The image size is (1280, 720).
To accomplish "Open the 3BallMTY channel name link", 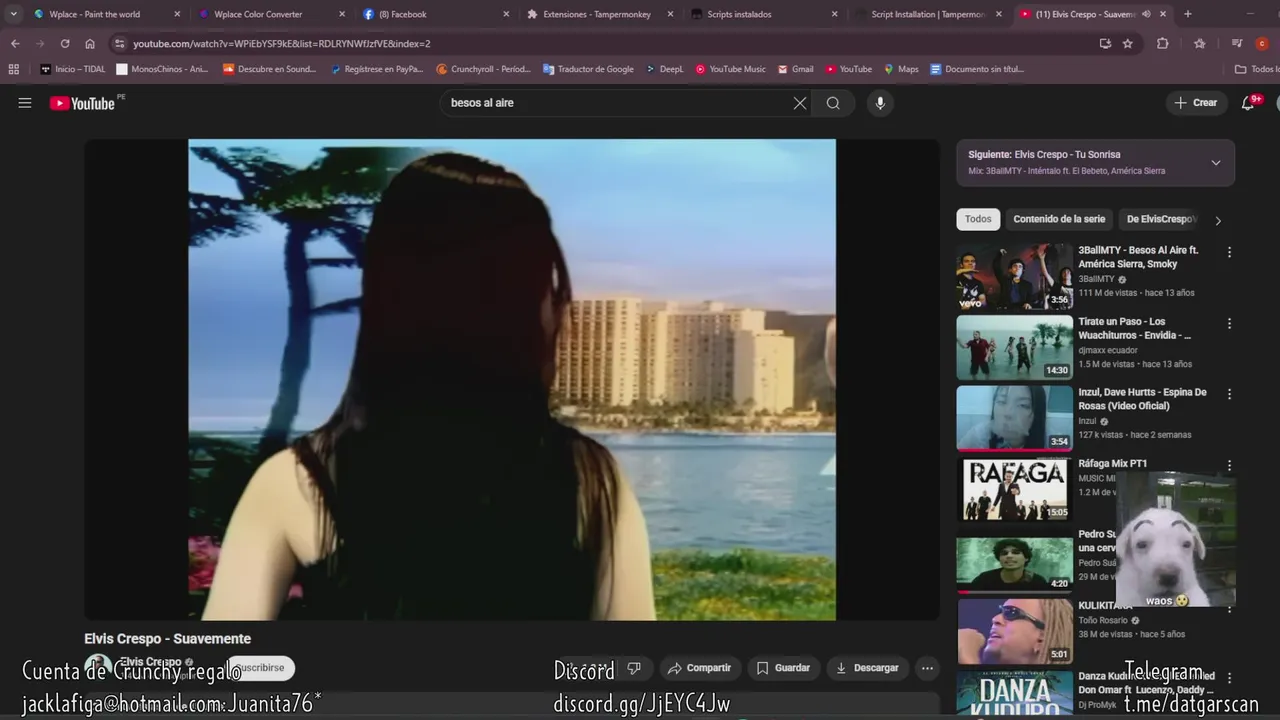I will coord(1096,279).
